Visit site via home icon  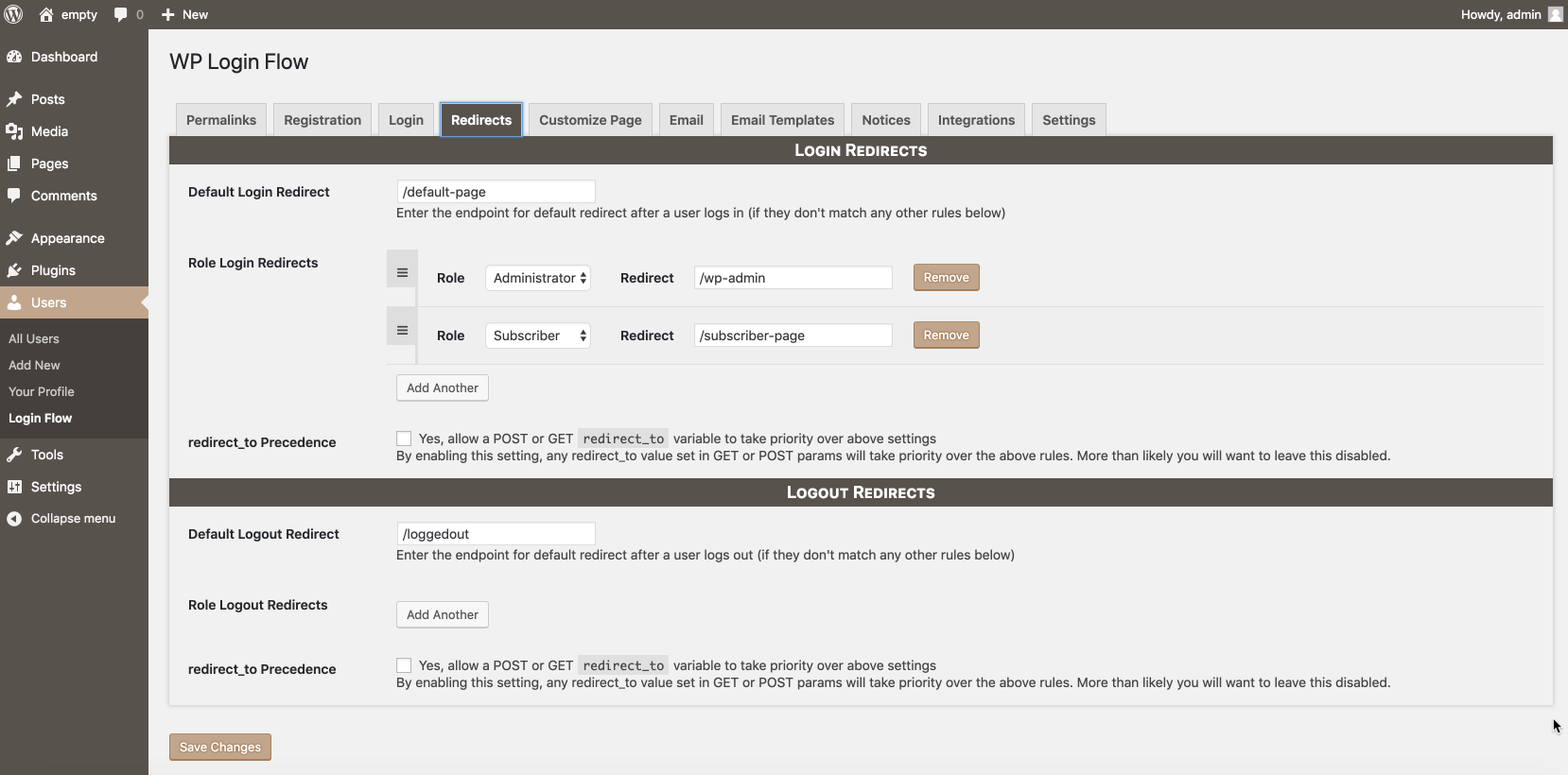pyautogui.click(x=45, y=14)
